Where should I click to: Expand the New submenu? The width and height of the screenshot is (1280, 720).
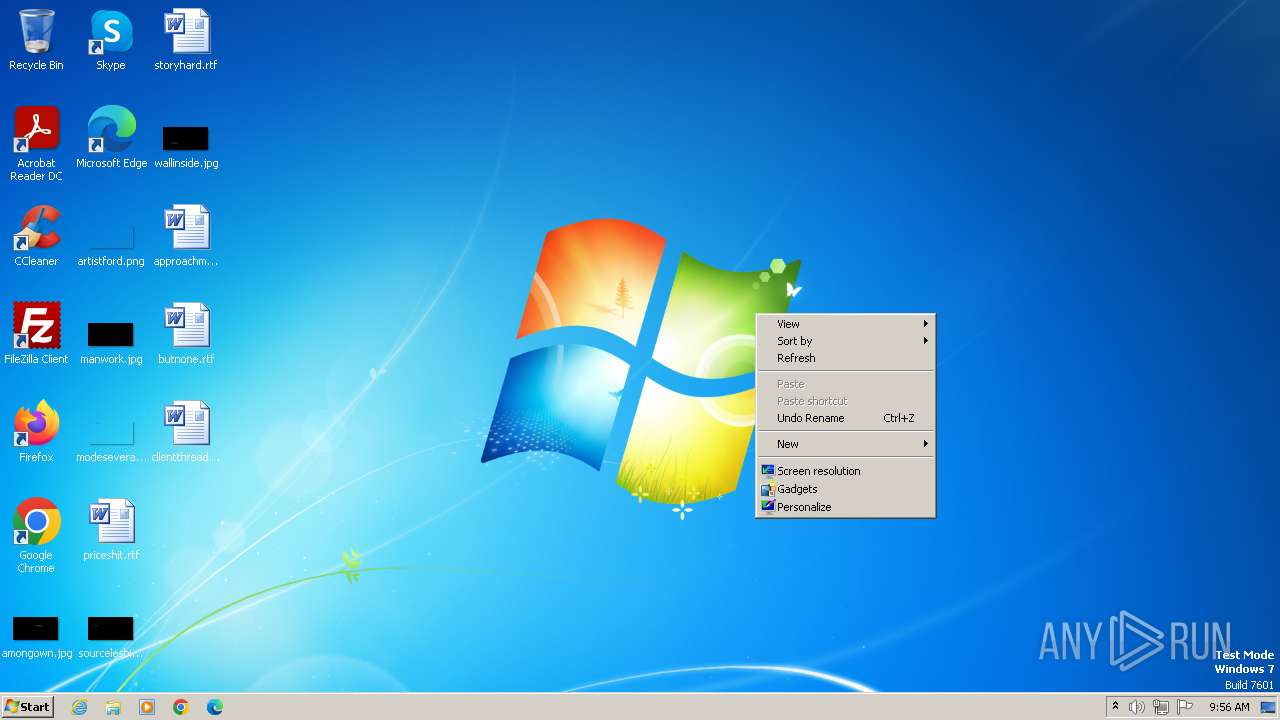(845, 444)
